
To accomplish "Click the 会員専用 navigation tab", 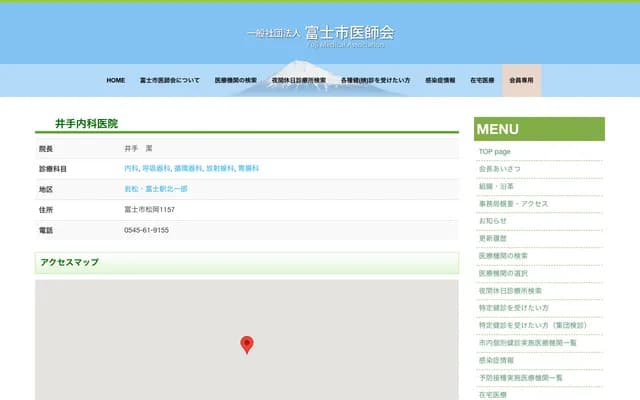I will pyautogui.click(x=521, y=80).
